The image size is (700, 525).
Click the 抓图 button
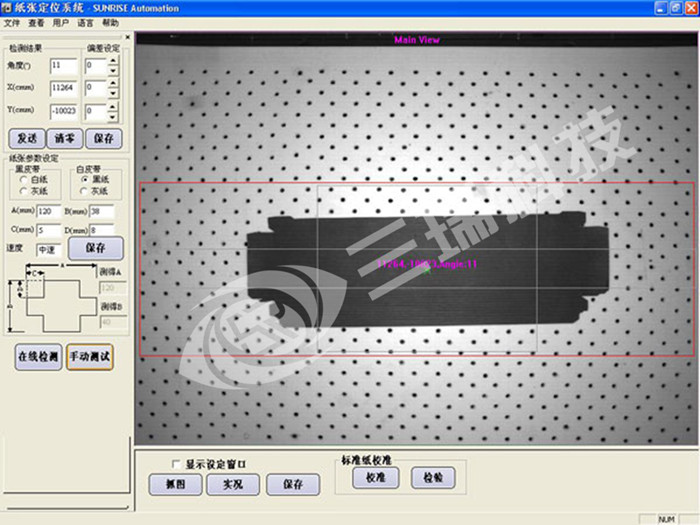pos(175,484)
